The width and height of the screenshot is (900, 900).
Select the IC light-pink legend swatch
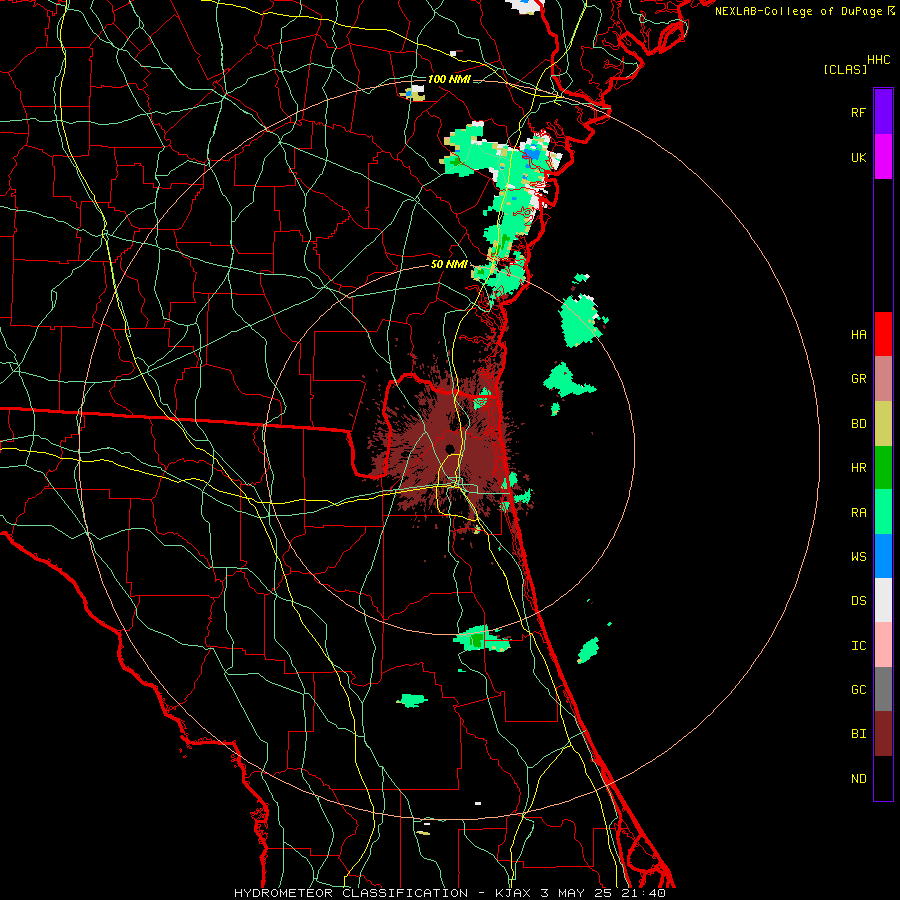(x=883, y=645)
